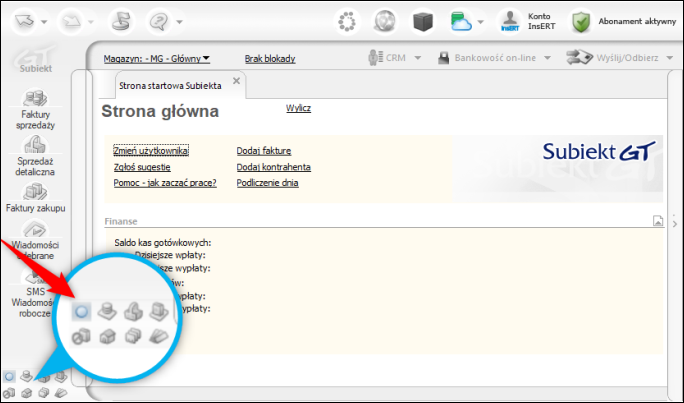Select stacked boxes icon in bottom-left module strip
The height and width of the screenshot is (403, 684).
[44, 393]
